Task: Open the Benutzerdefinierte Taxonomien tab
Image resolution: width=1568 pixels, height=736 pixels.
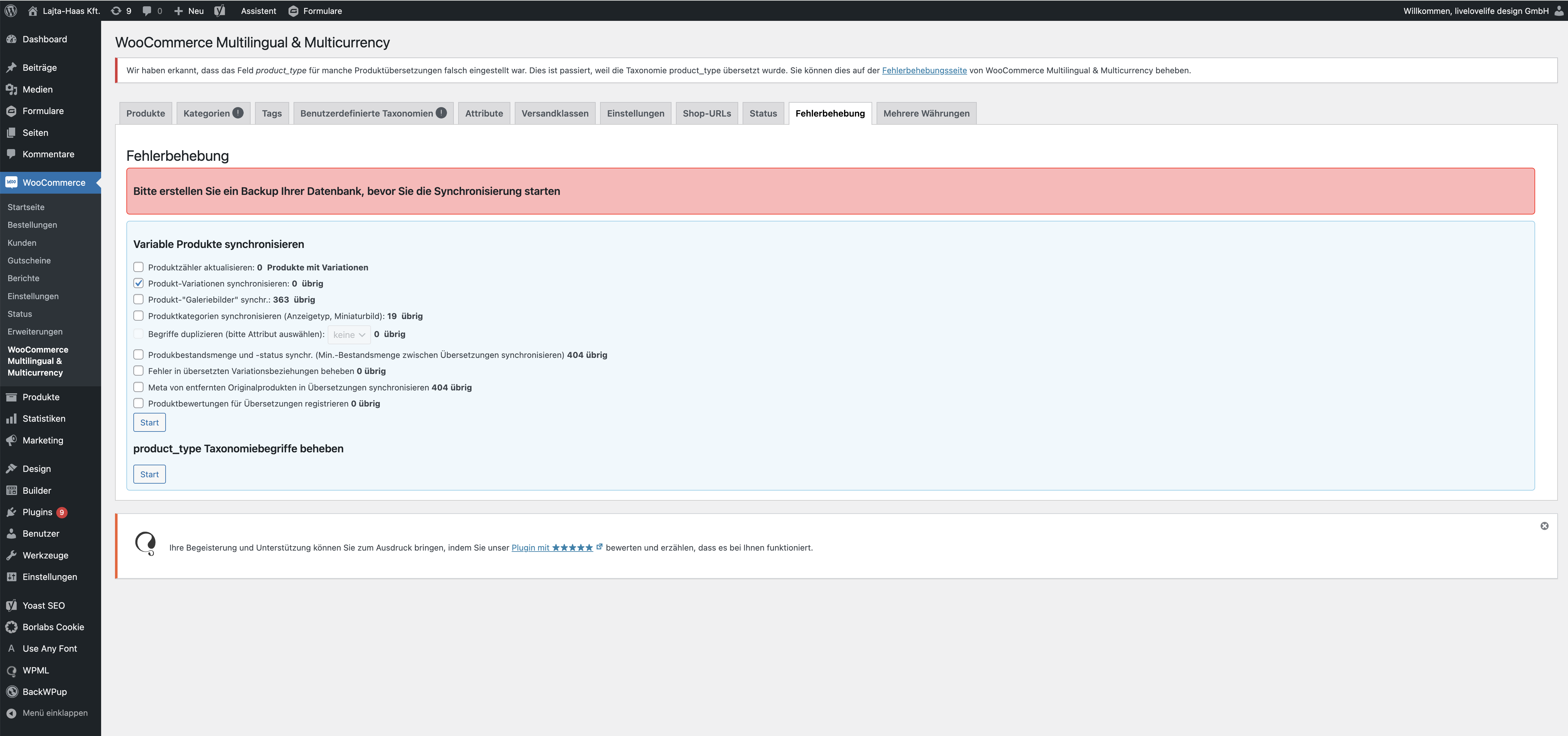Action: coord(373,113)
